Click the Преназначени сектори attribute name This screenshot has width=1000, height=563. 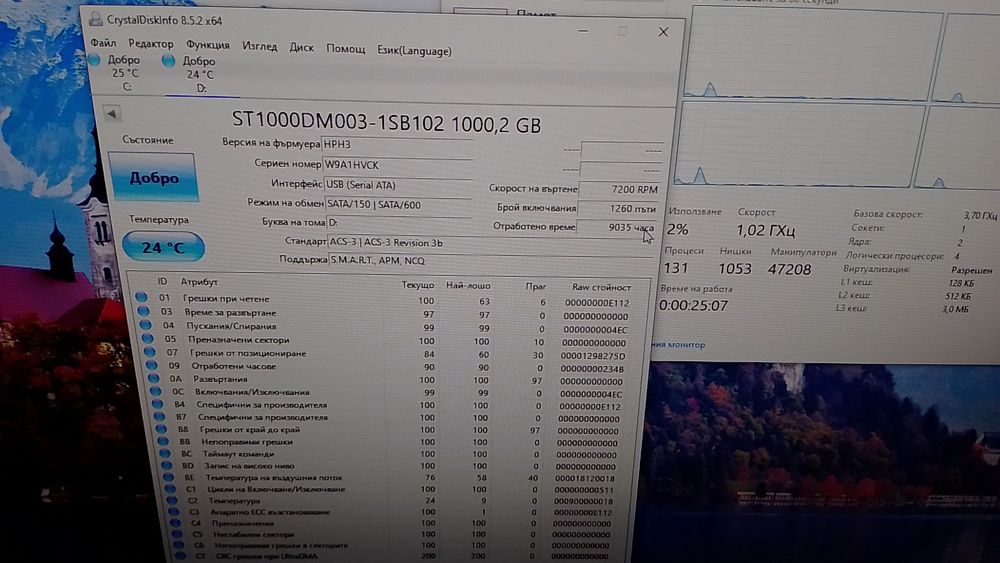pos(239,340)
